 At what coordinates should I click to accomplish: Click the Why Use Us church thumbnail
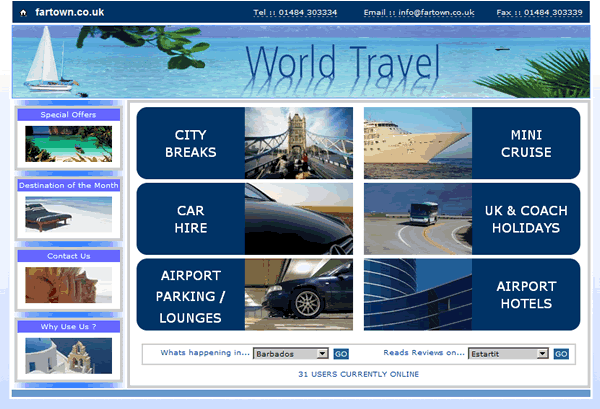68,356
